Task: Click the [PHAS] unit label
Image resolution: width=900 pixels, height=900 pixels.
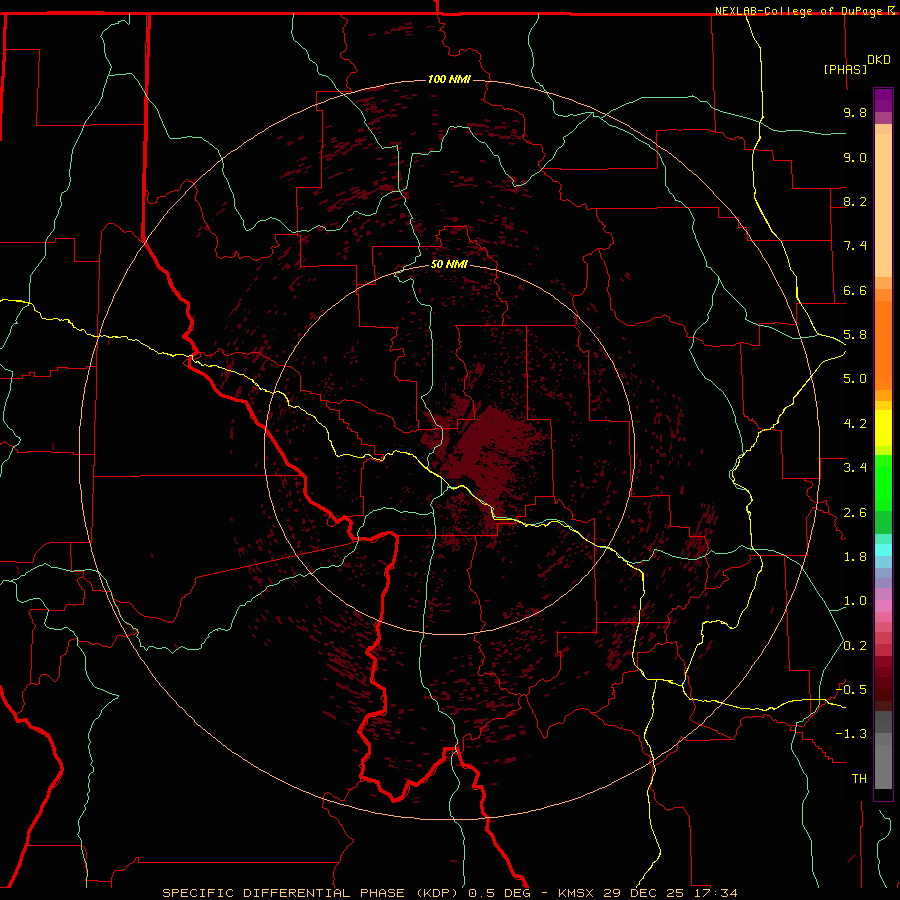Action: pos(845,69)
